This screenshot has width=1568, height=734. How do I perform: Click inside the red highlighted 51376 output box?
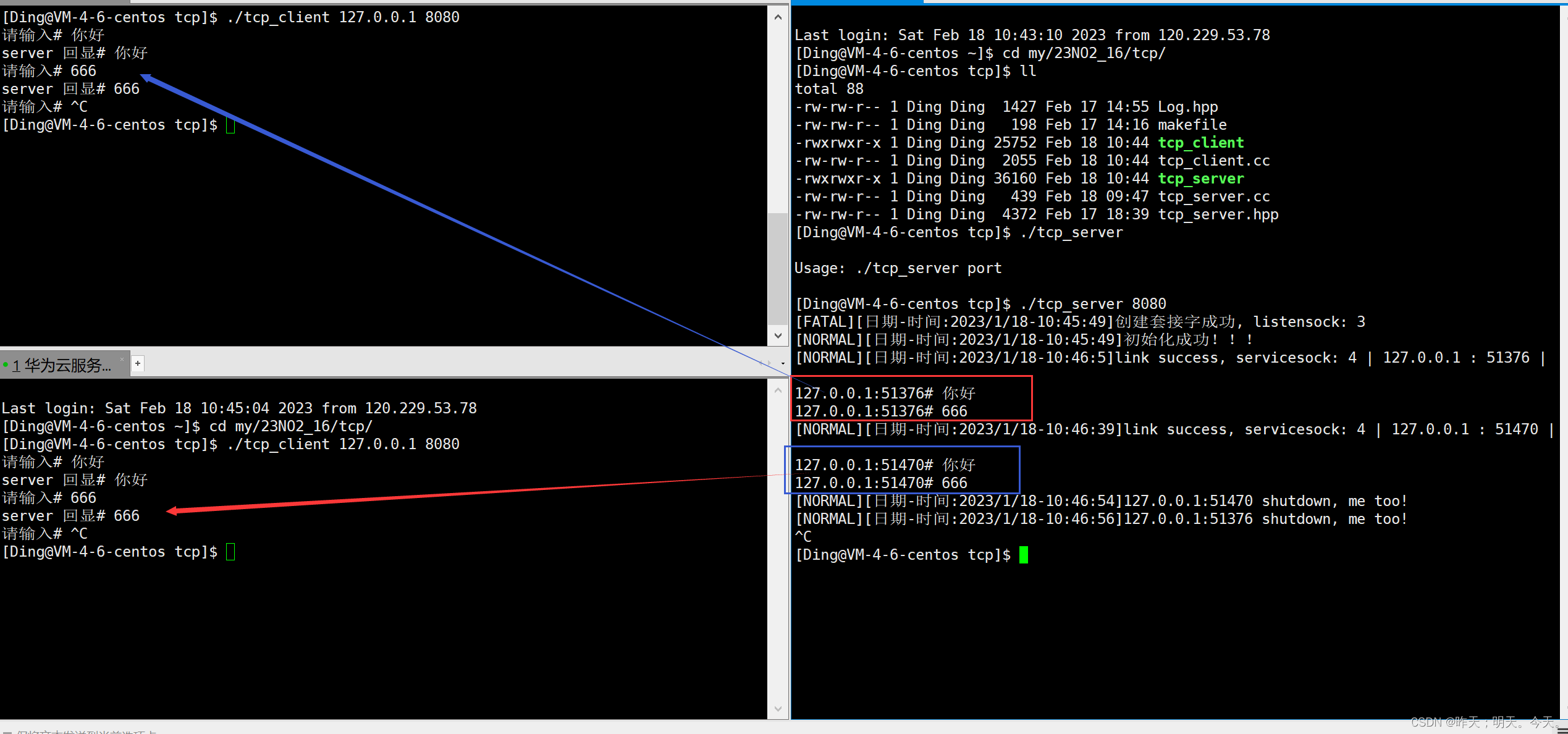pos(911,402)
